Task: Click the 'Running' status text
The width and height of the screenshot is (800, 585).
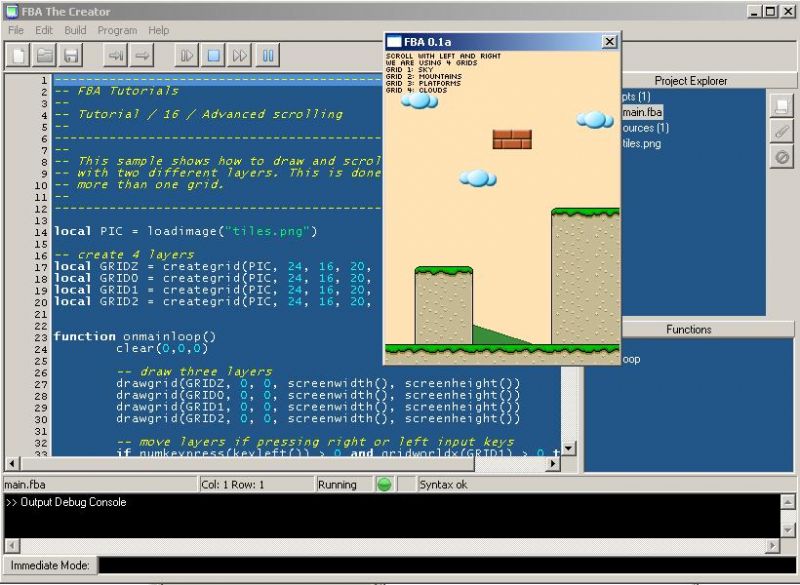Action: tap(337, 485)
